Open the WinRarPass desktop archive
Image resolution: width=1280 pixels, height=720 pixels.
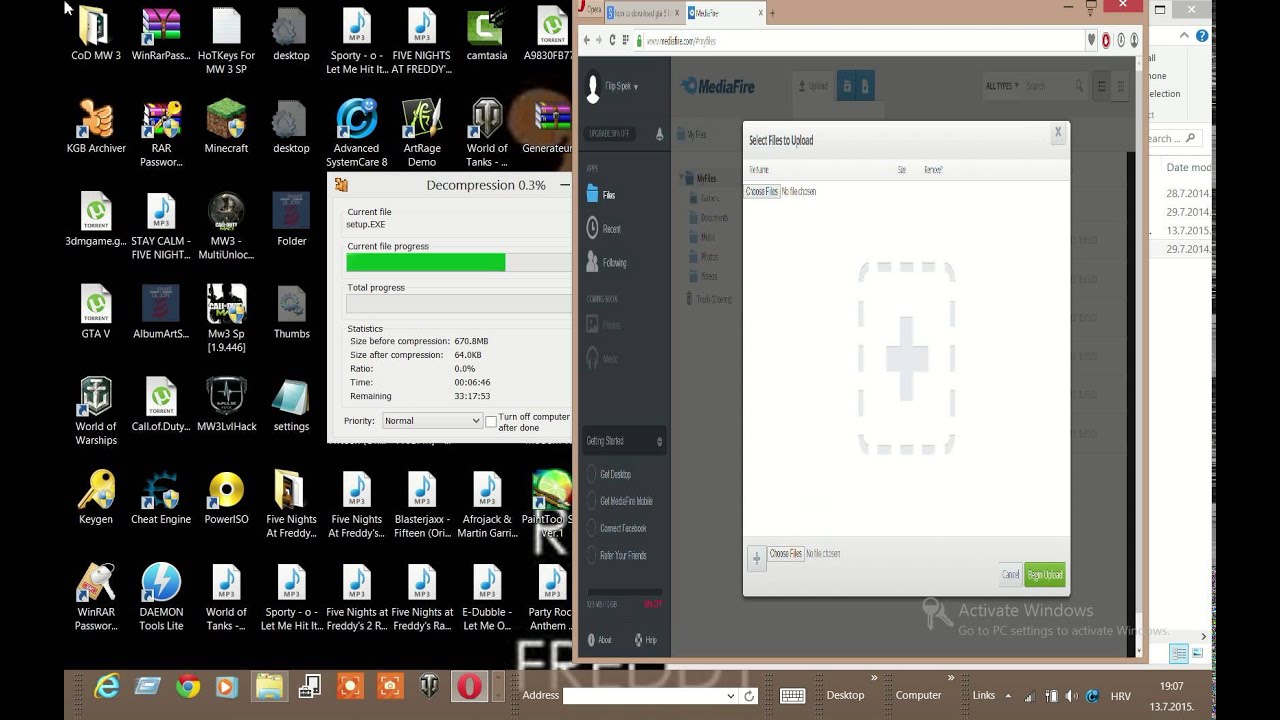tap(161, 35)
